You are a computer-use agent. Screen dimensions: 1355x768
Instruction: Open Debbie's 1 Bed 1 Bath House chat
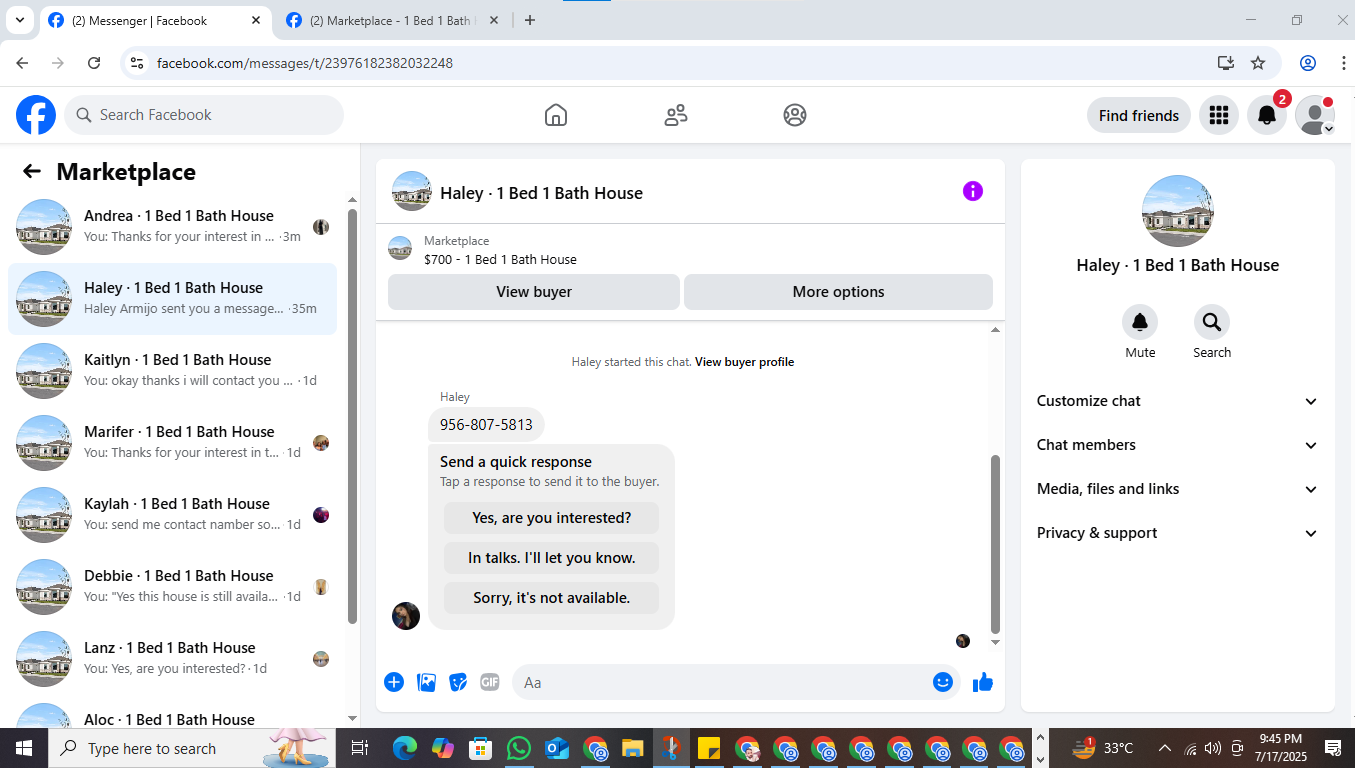tap(172, 587)
